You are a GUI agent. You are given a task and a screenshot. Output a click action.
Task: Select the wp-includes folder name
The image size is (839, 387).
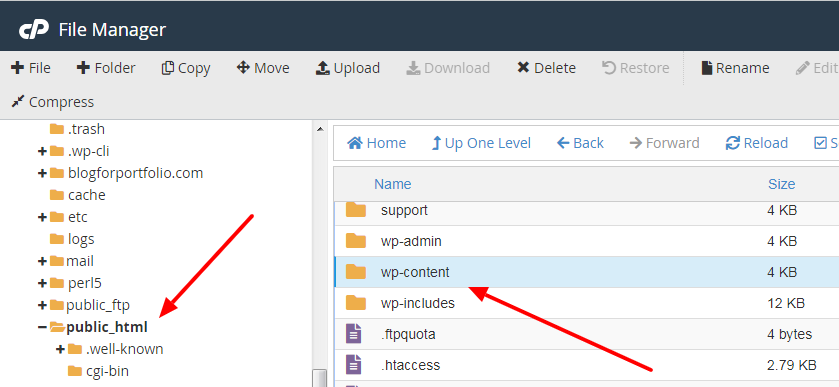[x=417, y=303]
